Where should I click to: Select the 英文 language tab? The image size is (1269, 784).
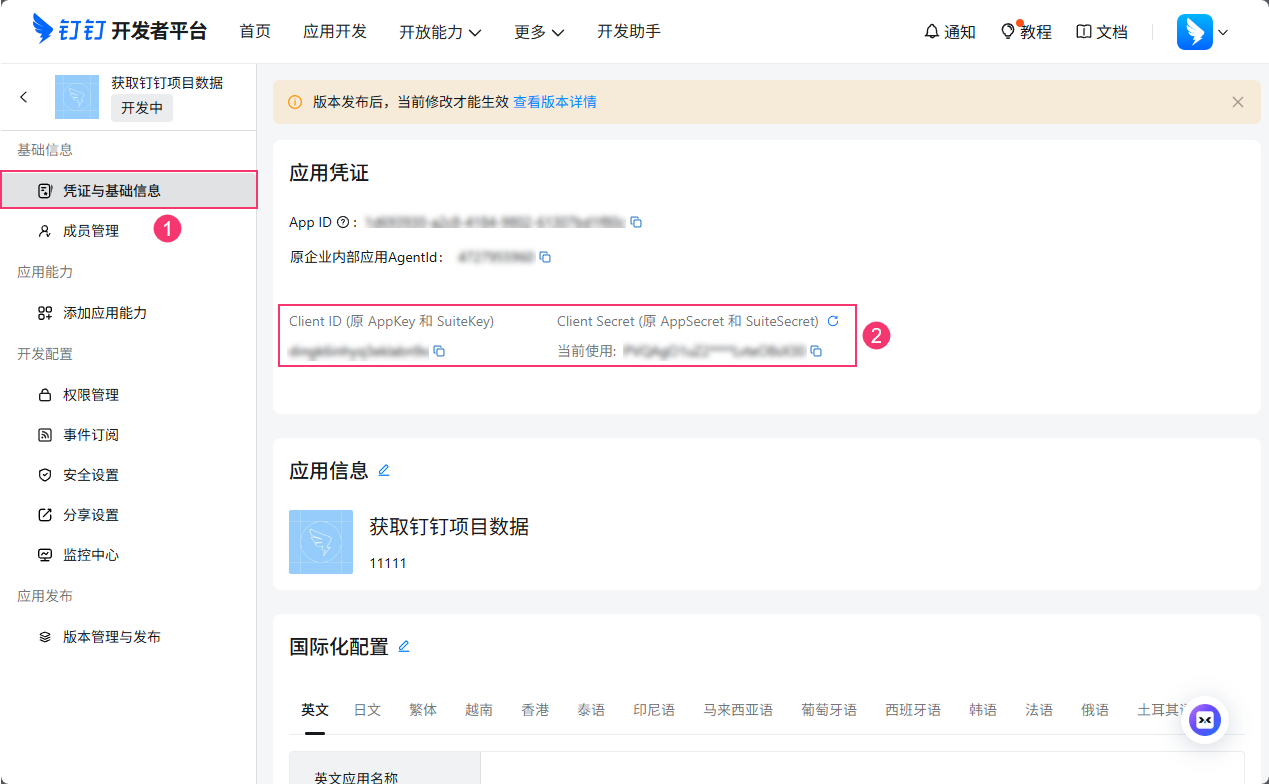[x=315, y=710]
